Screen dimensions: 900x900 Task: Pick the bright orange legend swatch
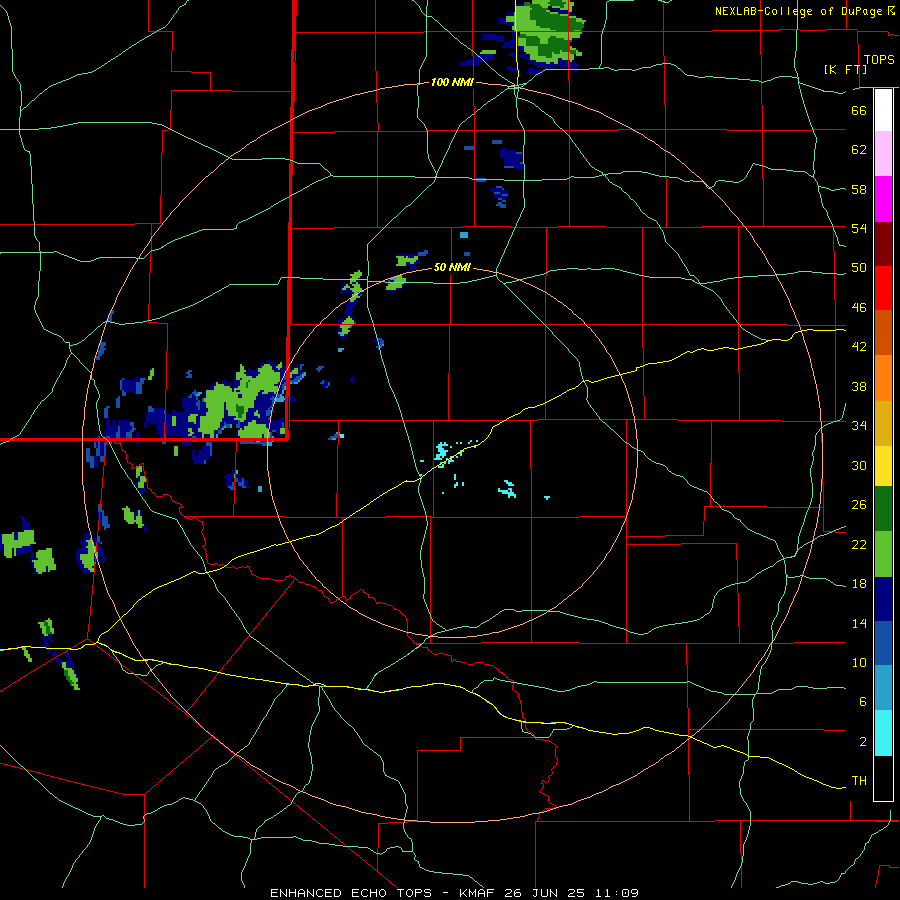tap(883, 378)
